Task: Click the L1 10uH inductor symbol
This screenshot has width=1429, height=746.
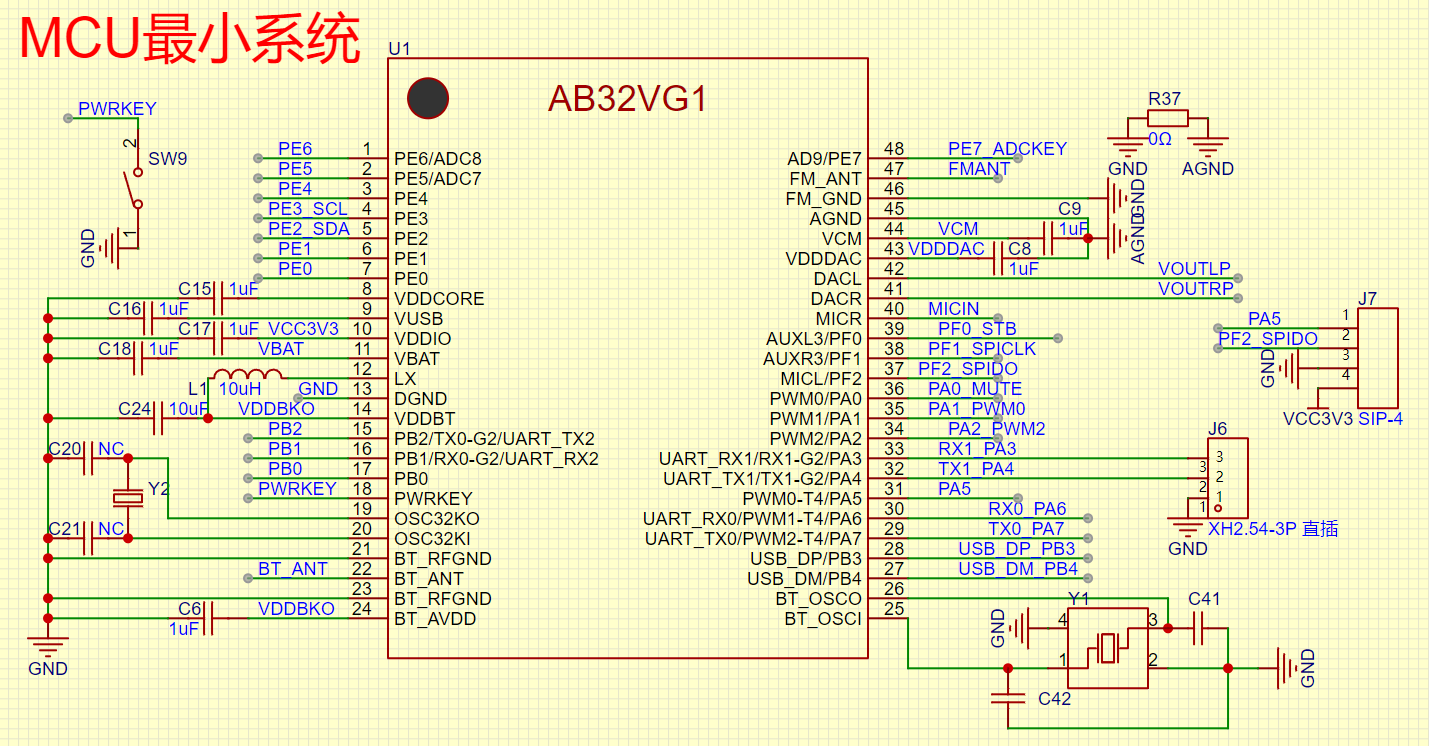Action: click(248, 377)
